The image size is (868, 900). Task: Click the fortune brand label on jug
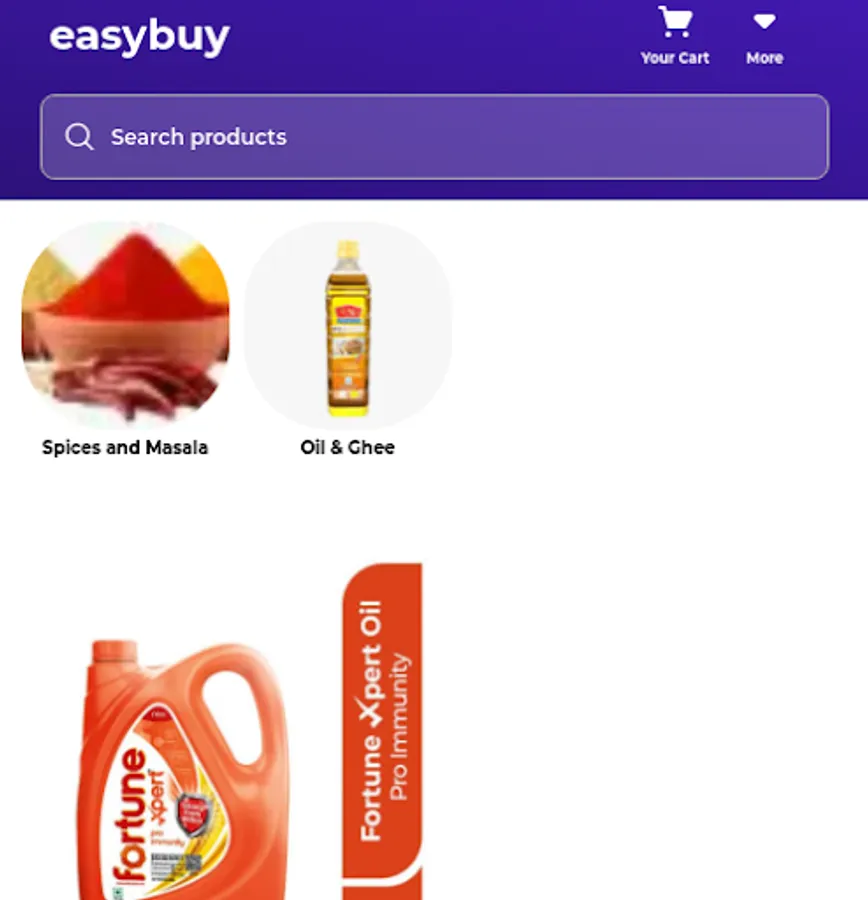[x=130, y=816]
